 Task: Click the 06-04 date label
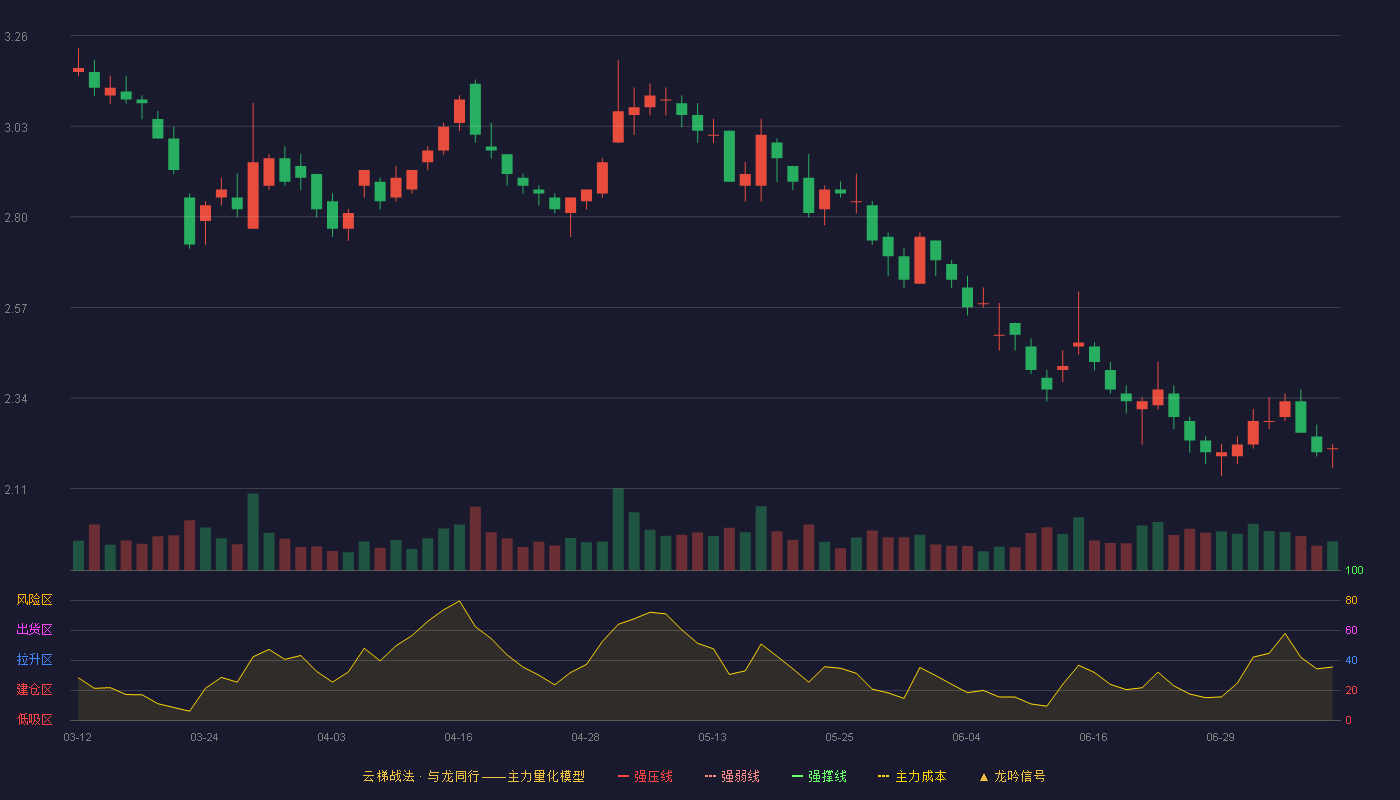[966, 737]
